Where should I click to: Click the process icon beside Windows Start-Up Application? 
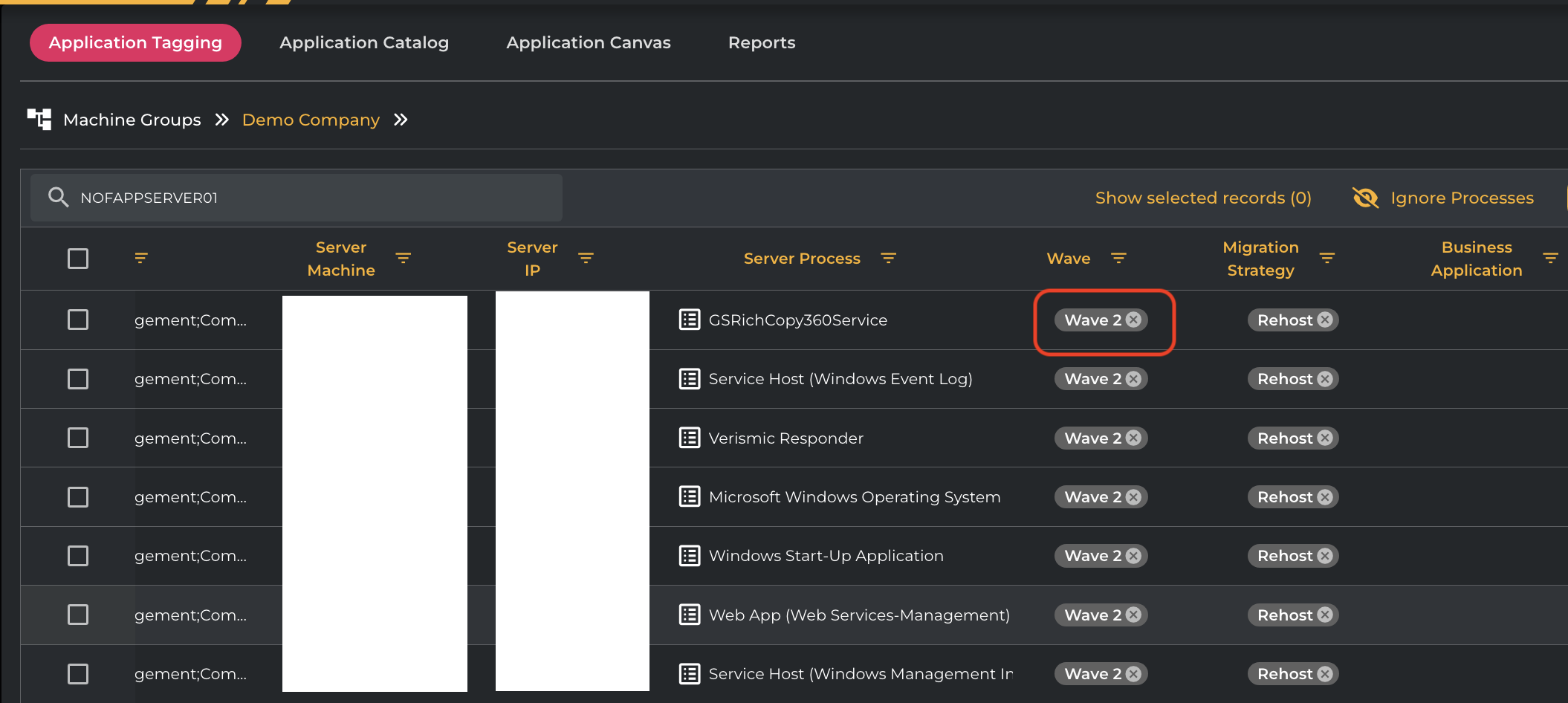pyautogui.click(x=690, y=556)
